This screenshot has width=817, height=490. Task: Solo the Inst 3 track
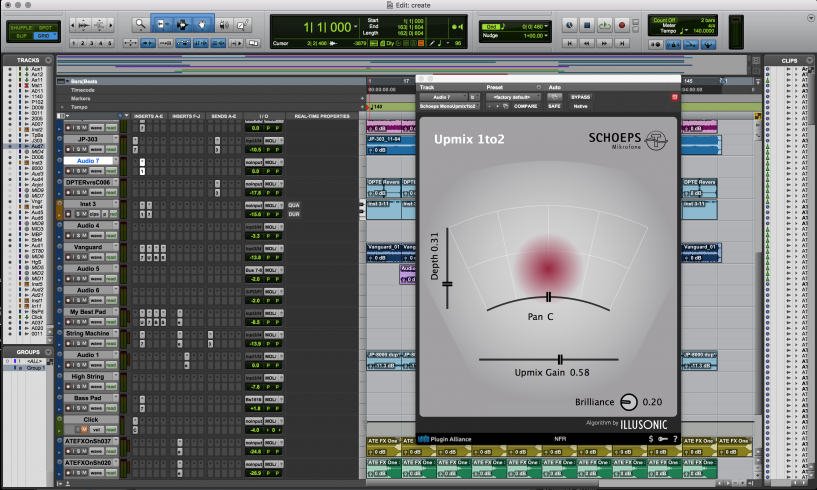click(78, 214)
